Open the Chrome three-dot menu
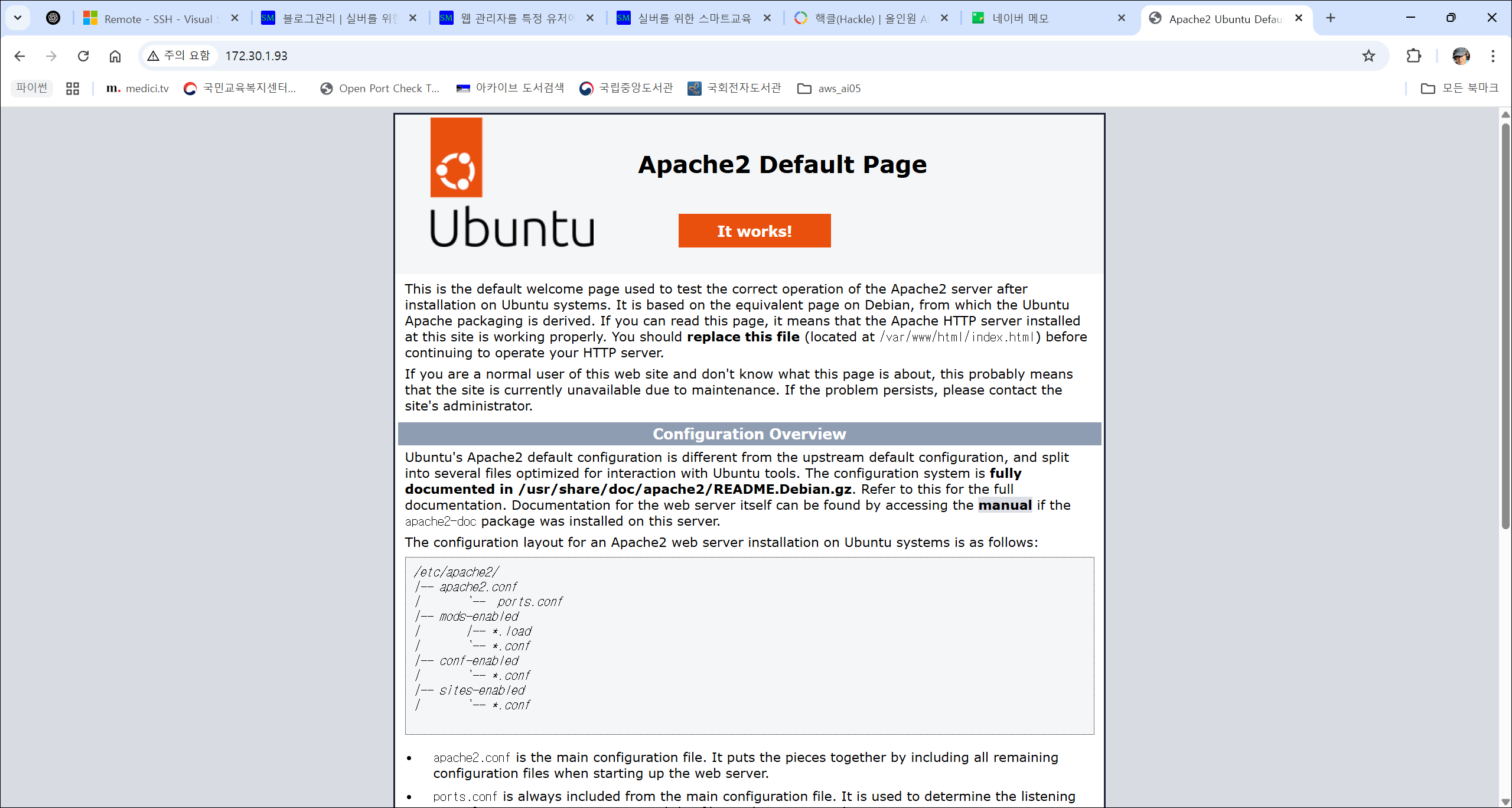Screen dimensions: 1512x808 (x=1493, y=56)
